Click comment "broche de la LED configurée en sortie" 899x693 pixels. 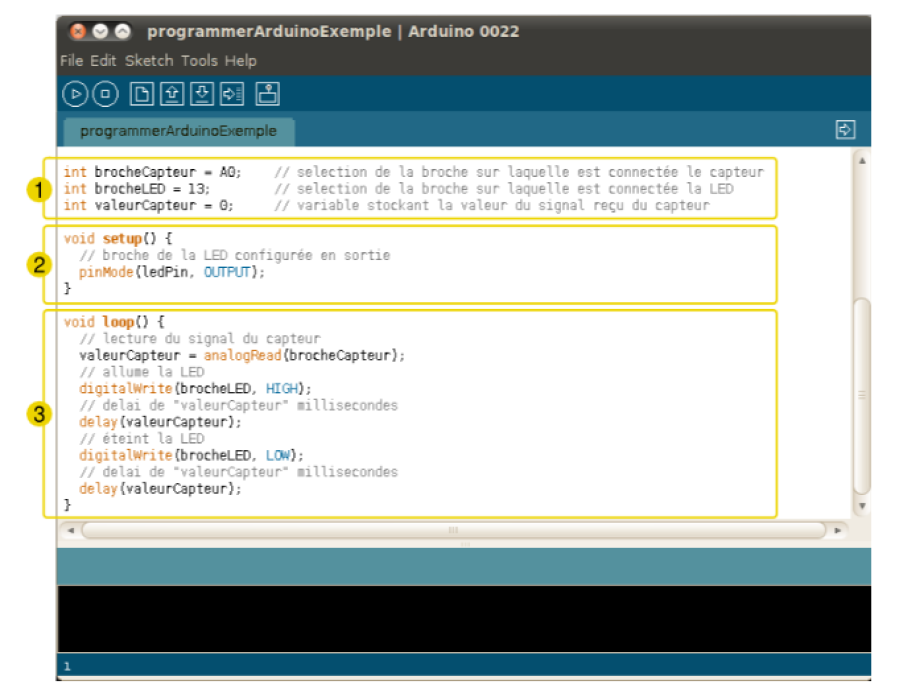(234, 255)
